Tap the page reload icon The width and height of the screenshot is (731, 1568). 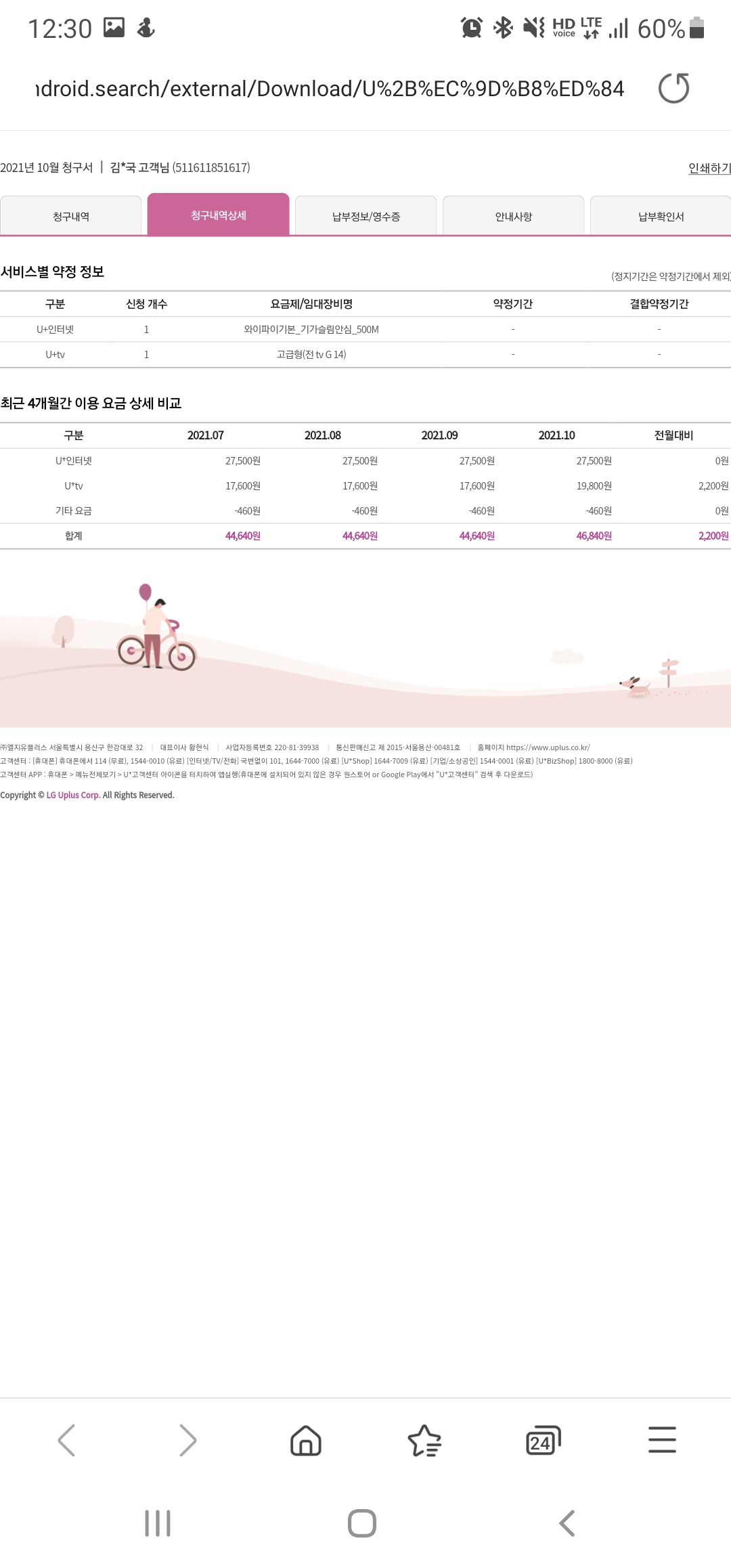click(673, 88)
